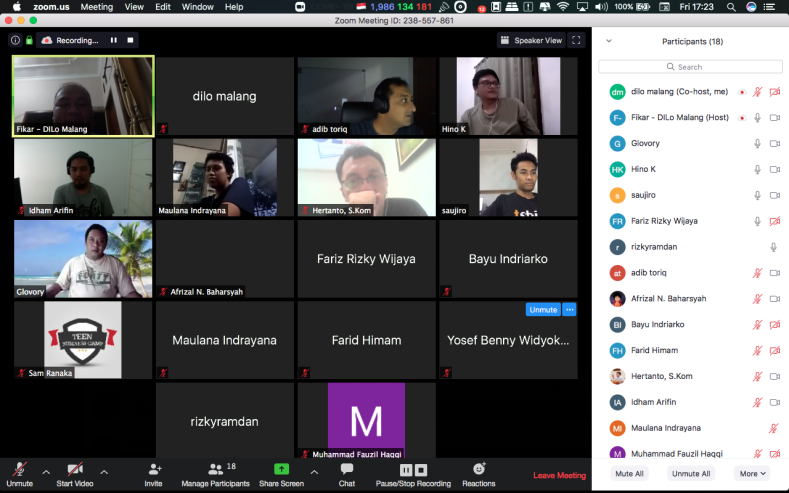789x493 pixels.
Task: Start Share Screen
Action: [x=281, y=474]
